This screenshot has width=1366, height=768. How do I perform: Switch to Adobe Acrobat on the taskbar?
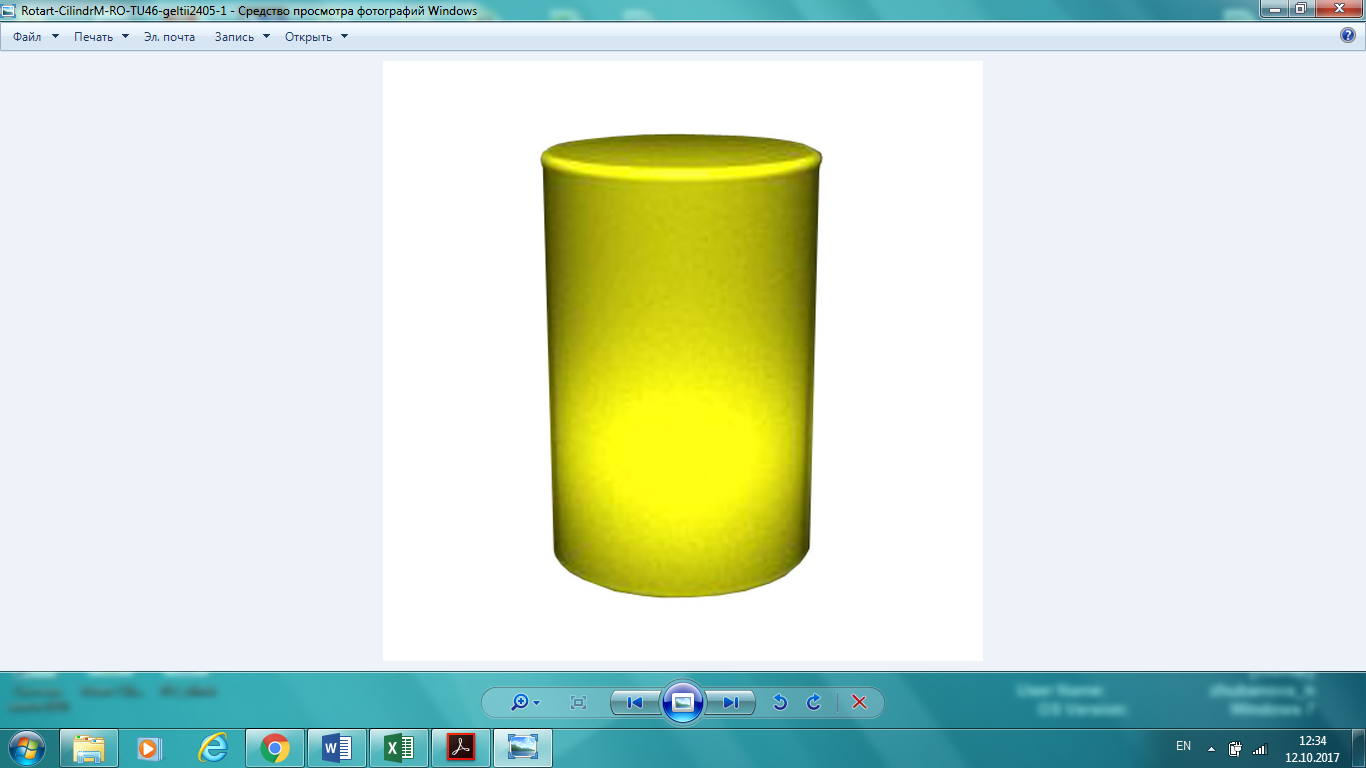coord(461,748)
